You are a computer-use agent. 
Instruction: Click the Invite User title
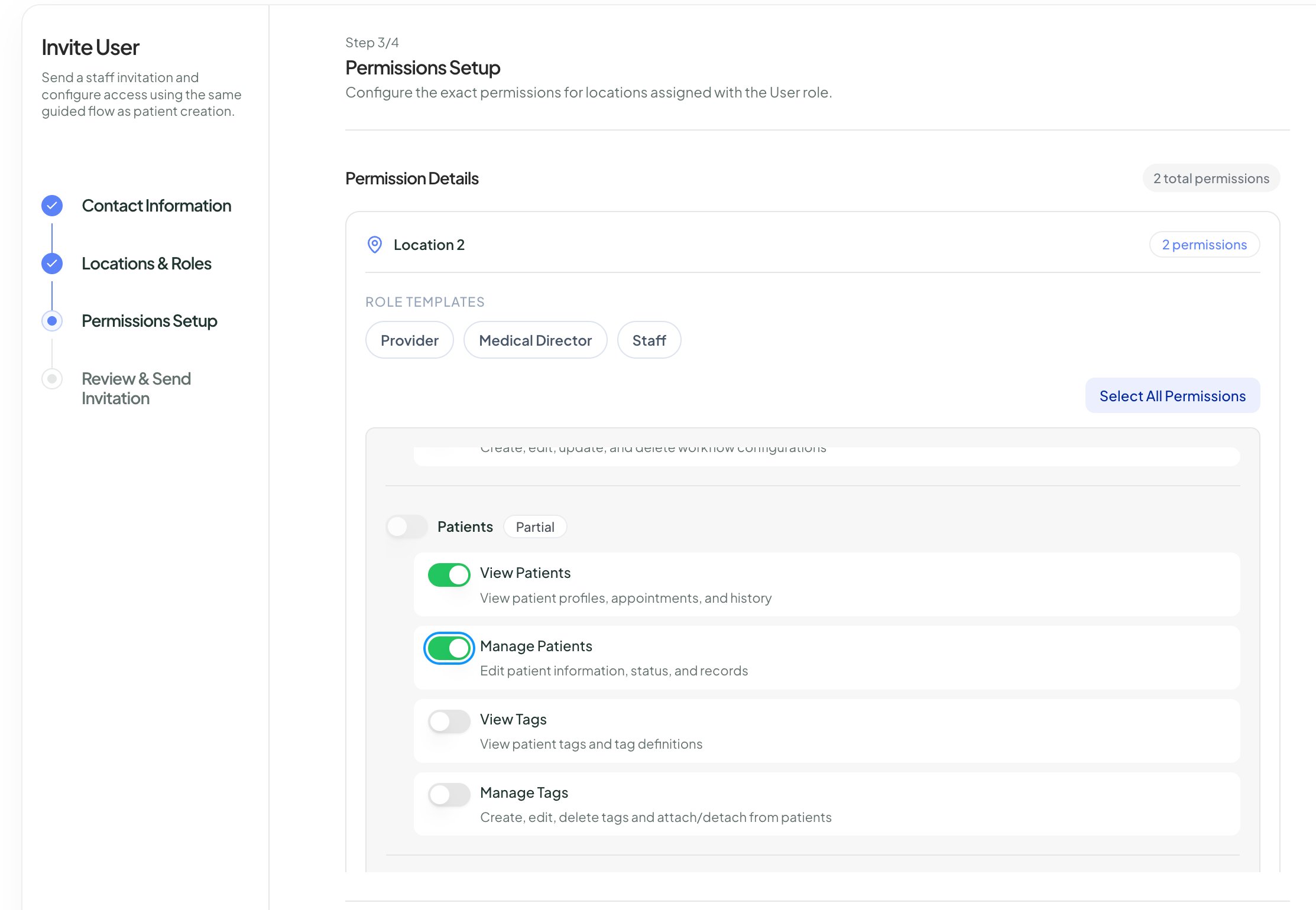point(90,47)
